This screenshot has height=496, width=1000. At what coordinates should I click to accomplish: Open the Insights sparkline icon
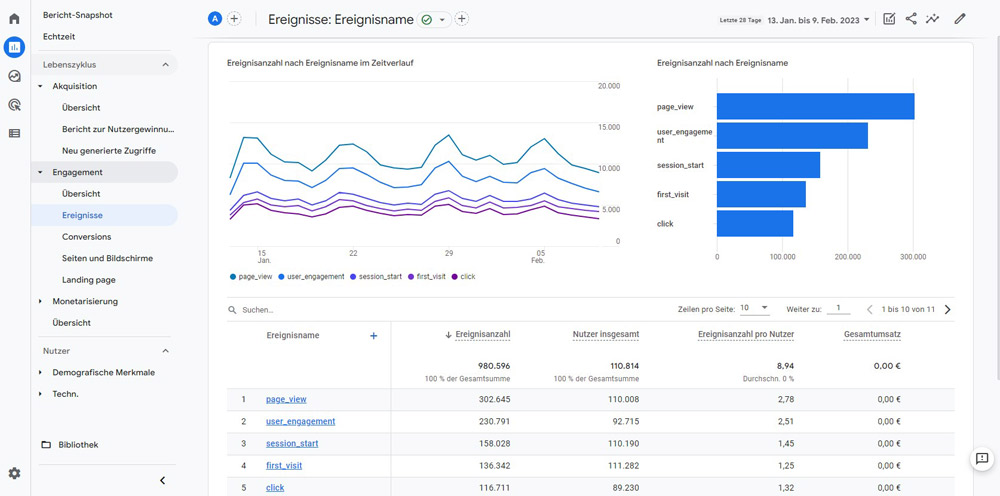click(933, 19)
